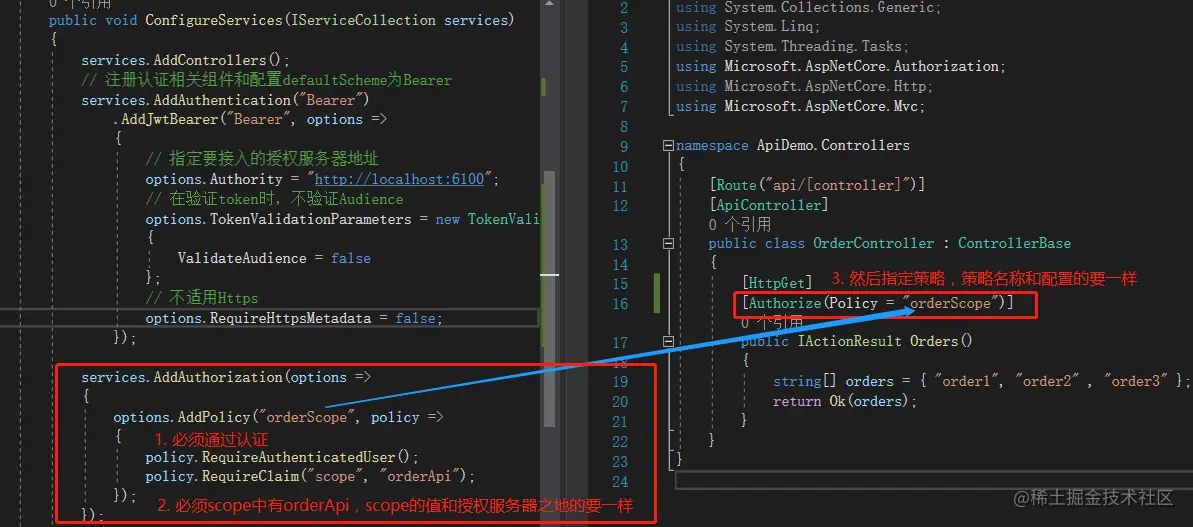Viewport: 1193px width, 527px height.
Task: Click 'using System.Threading.Tasks;' line
Action: pos(793,46)
